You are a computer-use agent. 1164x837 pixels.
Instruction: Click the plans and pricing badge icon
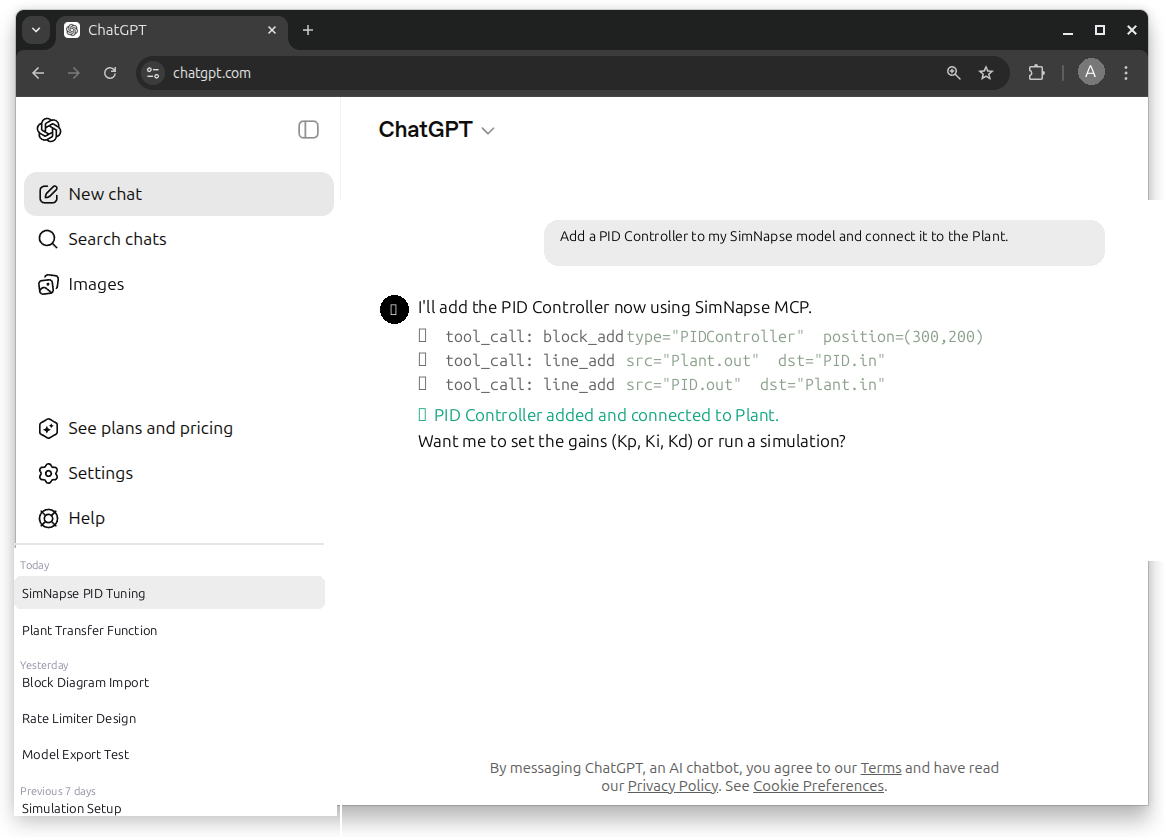[x=48, y=428]
